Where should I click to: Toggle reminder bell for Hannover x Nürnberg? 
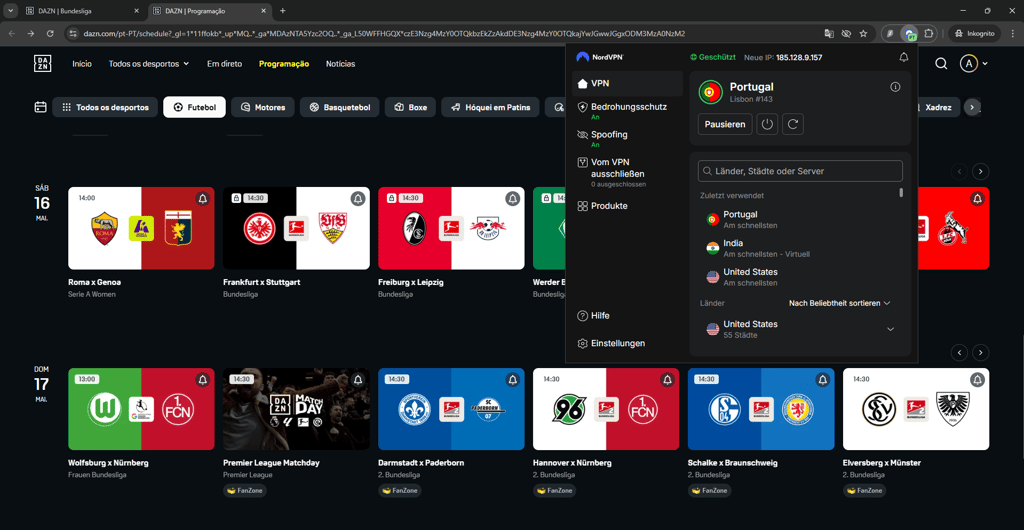point(667,379)
